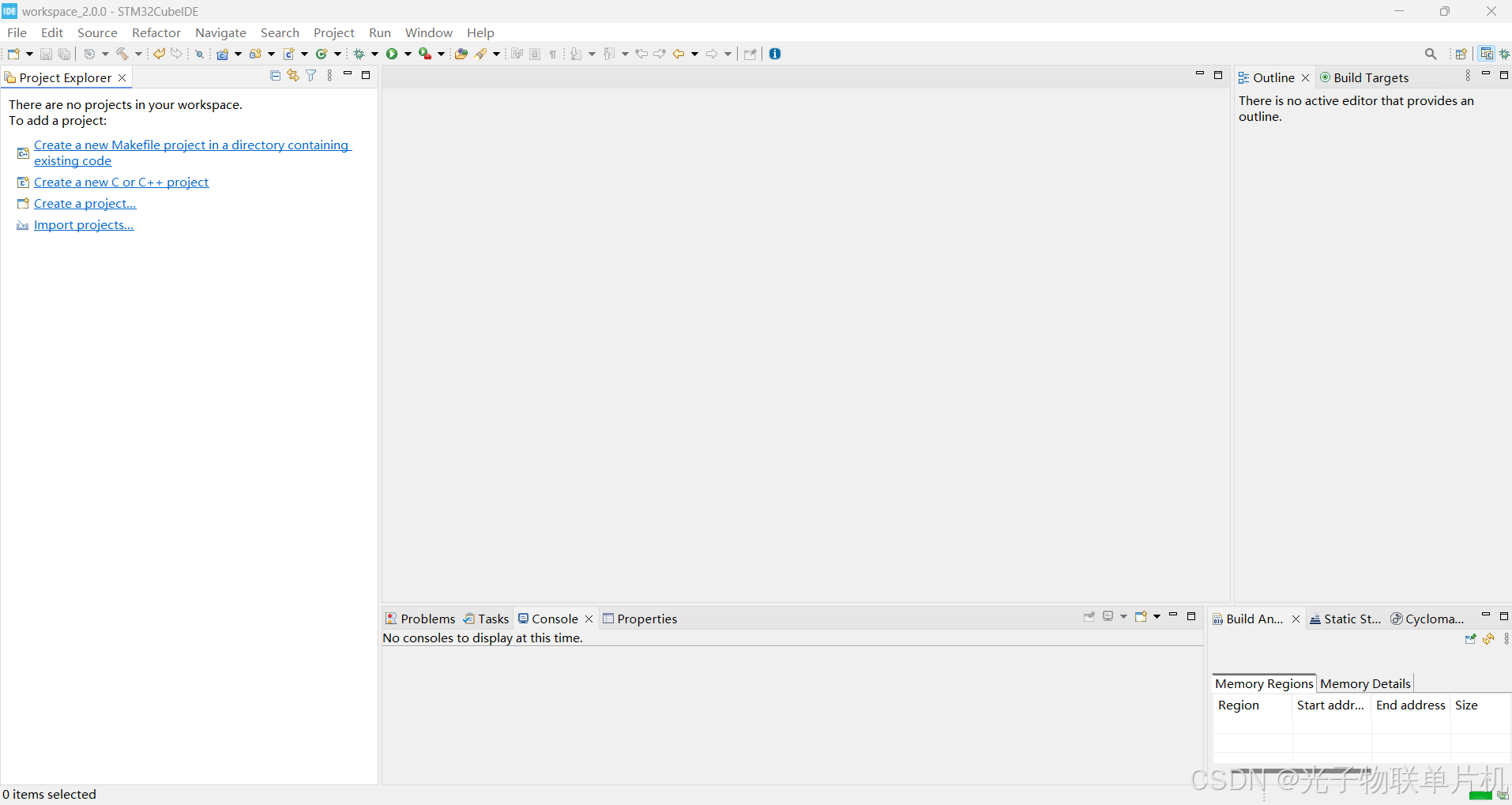Switch to the Memory Details tab
This screenshot has width=1512, height=805.
1365,683
